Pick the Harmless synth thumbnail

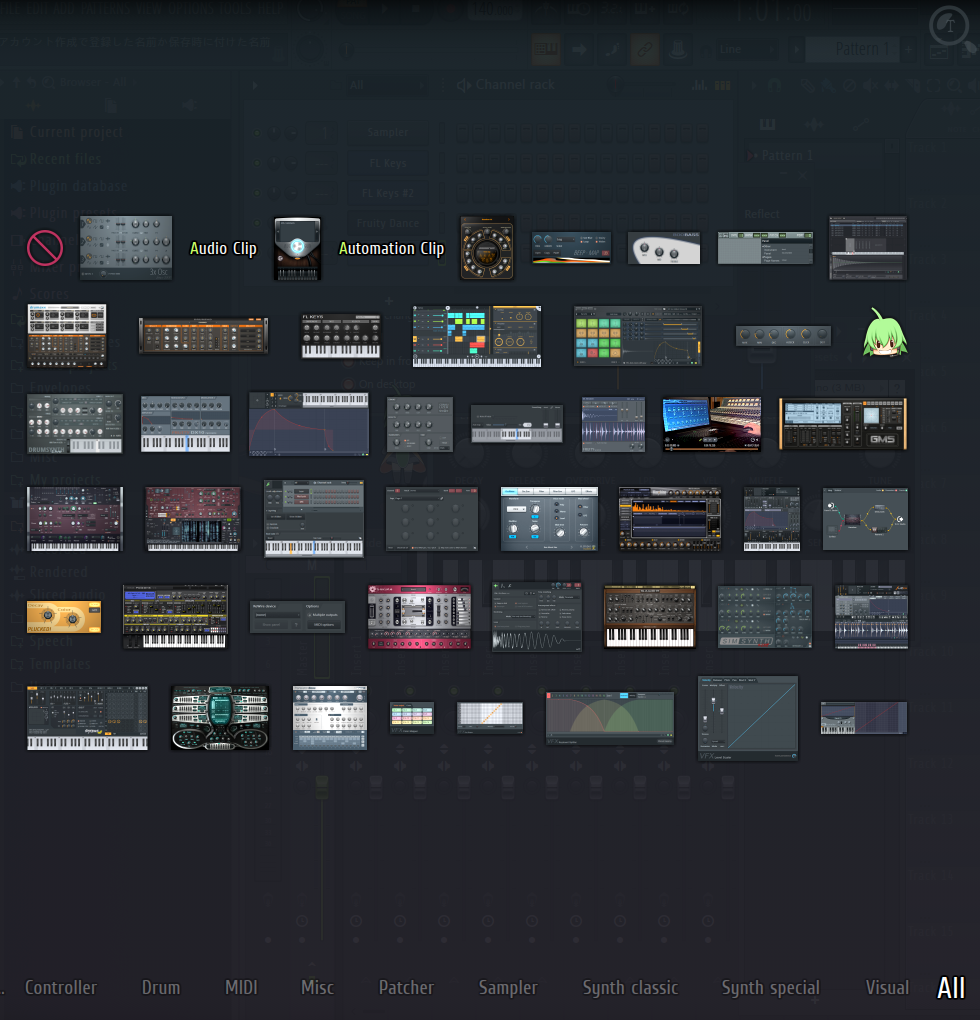[75, 518]
